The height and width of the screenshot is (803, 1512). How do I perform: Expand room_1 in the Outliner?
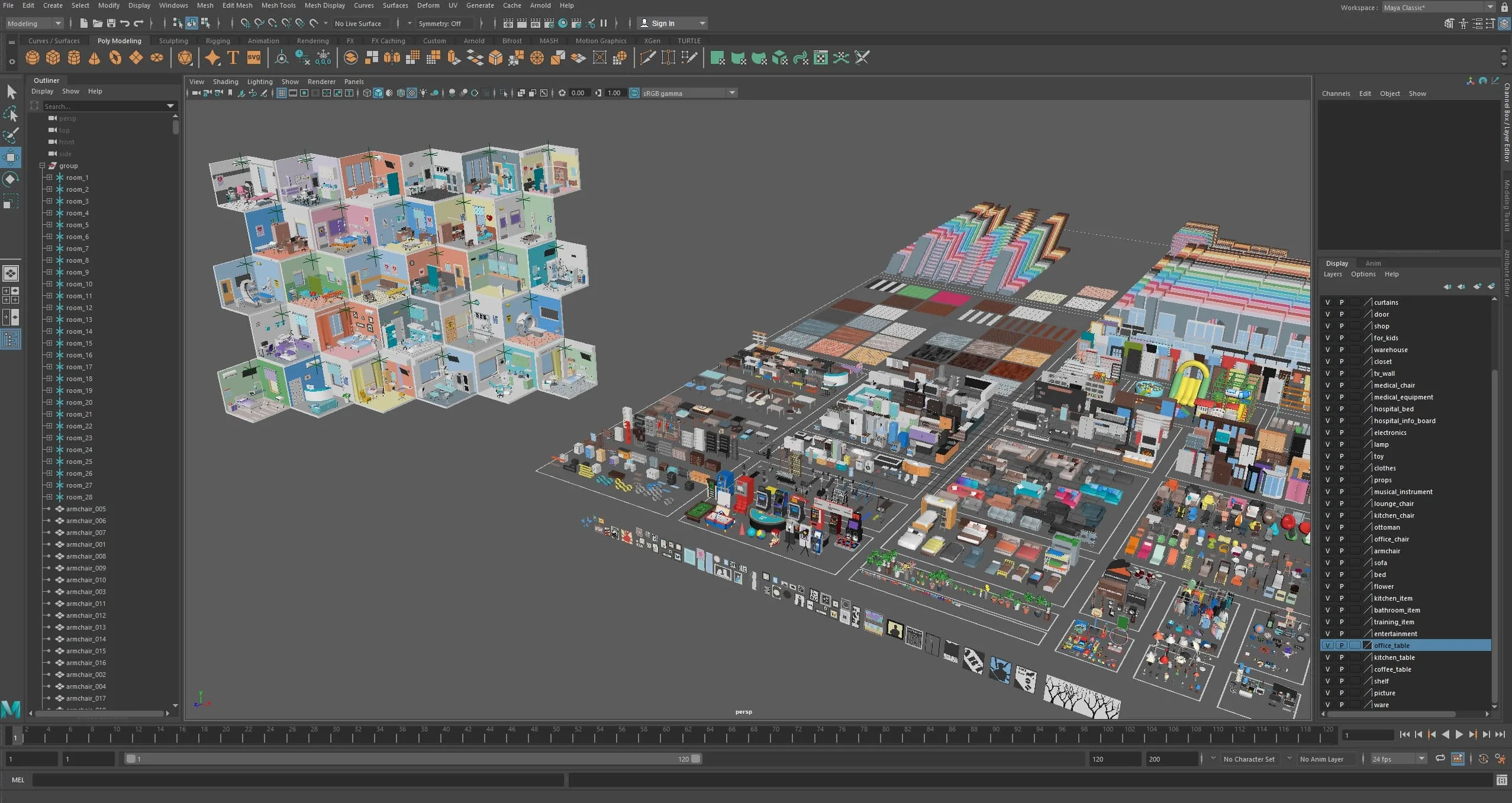(x=49, y=178)
